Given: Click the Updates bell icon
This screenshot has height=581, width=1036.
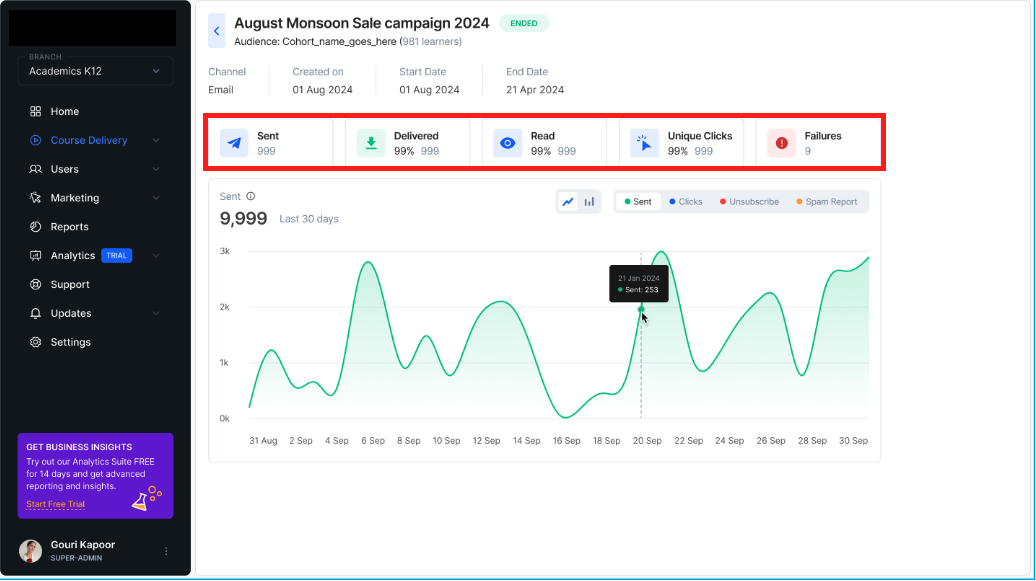Looking at the screenshot, I should point(36,313).
